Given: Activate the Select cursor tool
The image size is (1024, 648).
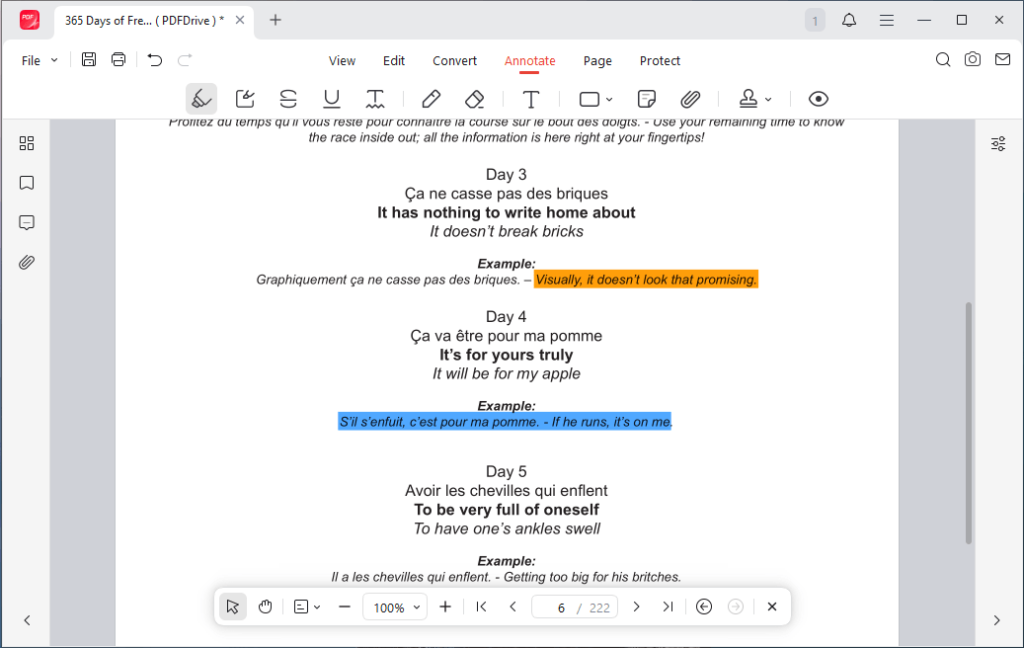Looking at the screenshot, I should 232,607.
